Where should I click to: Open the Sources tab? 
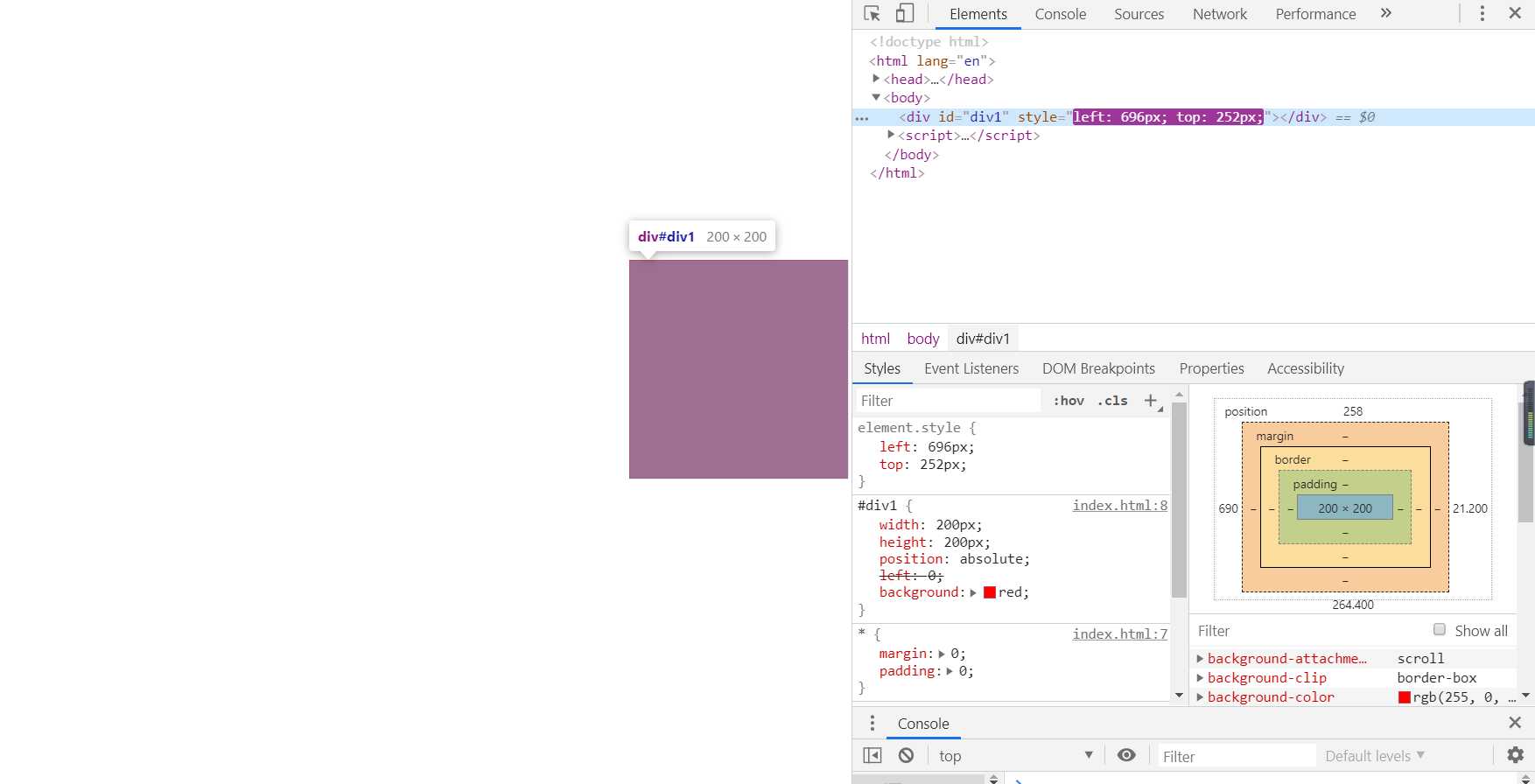(1139, 14)
